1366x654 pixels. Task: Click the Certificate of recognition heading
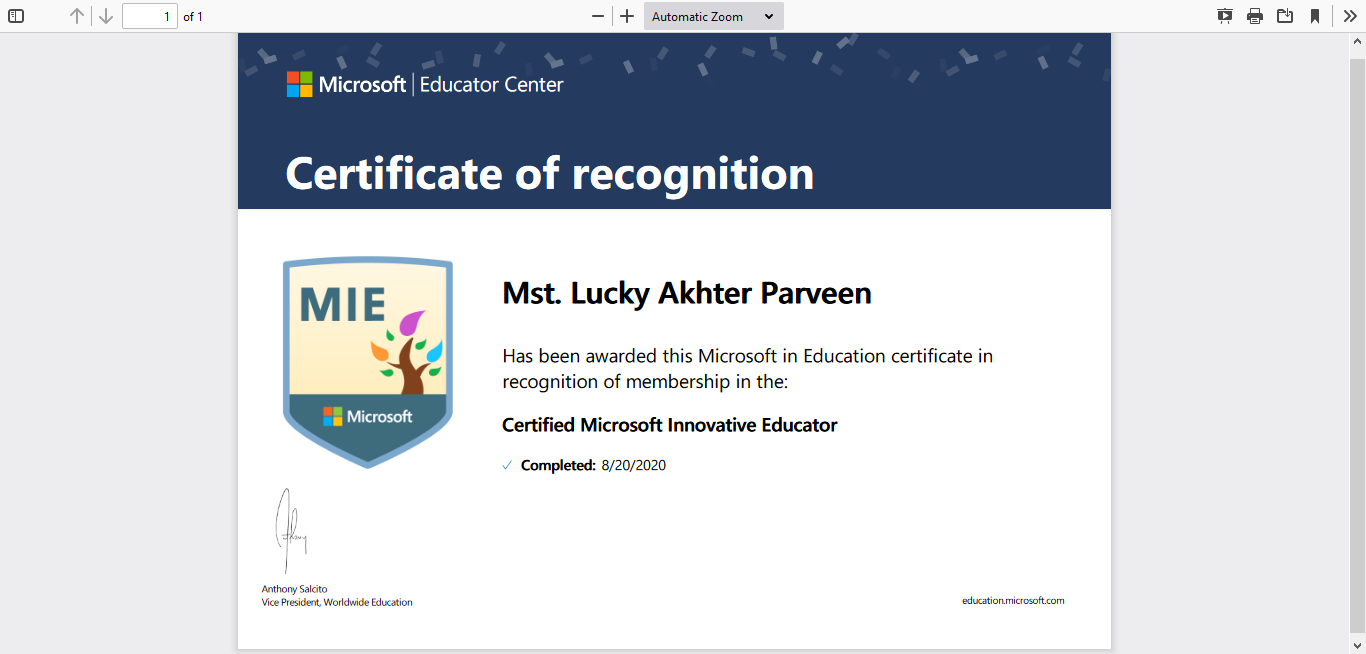click(550, 173)
